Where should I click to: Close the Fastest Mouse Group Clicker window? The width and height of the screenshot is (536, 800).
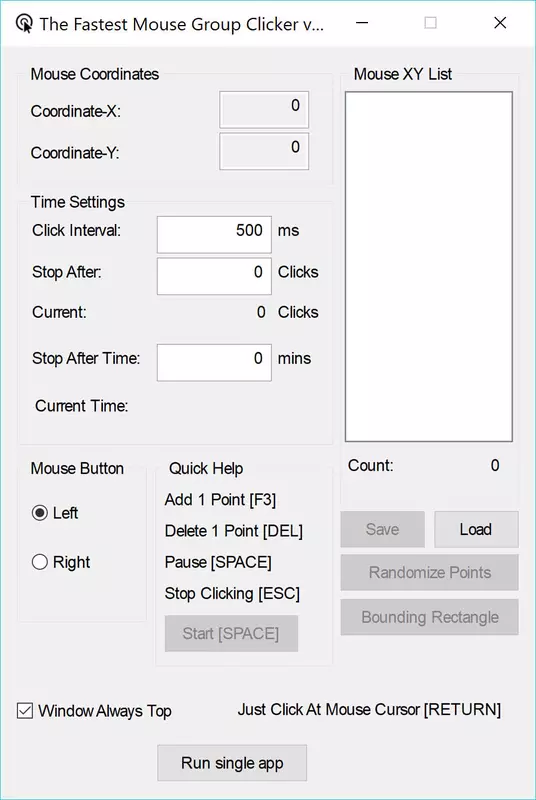pyautogui.click(x=500, y=23)
